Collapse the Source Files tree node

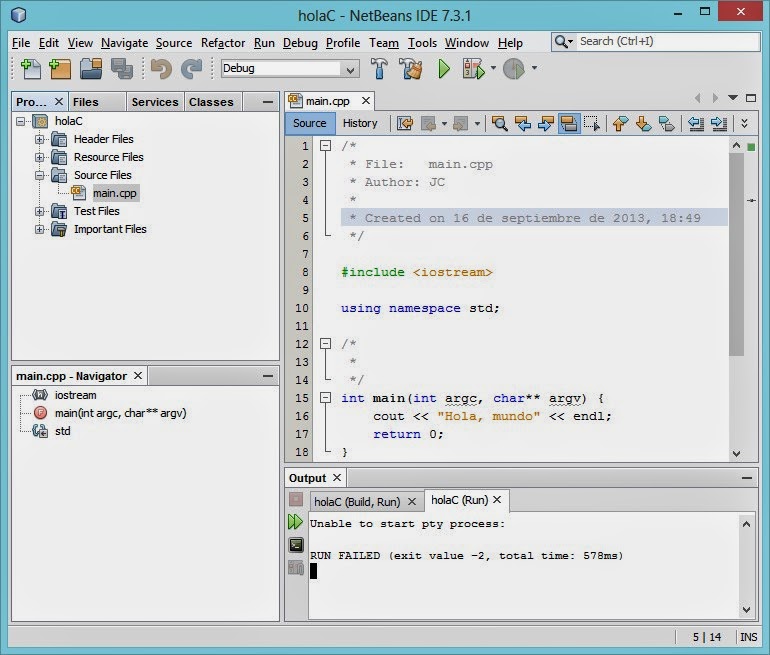[x=41, y=175]
